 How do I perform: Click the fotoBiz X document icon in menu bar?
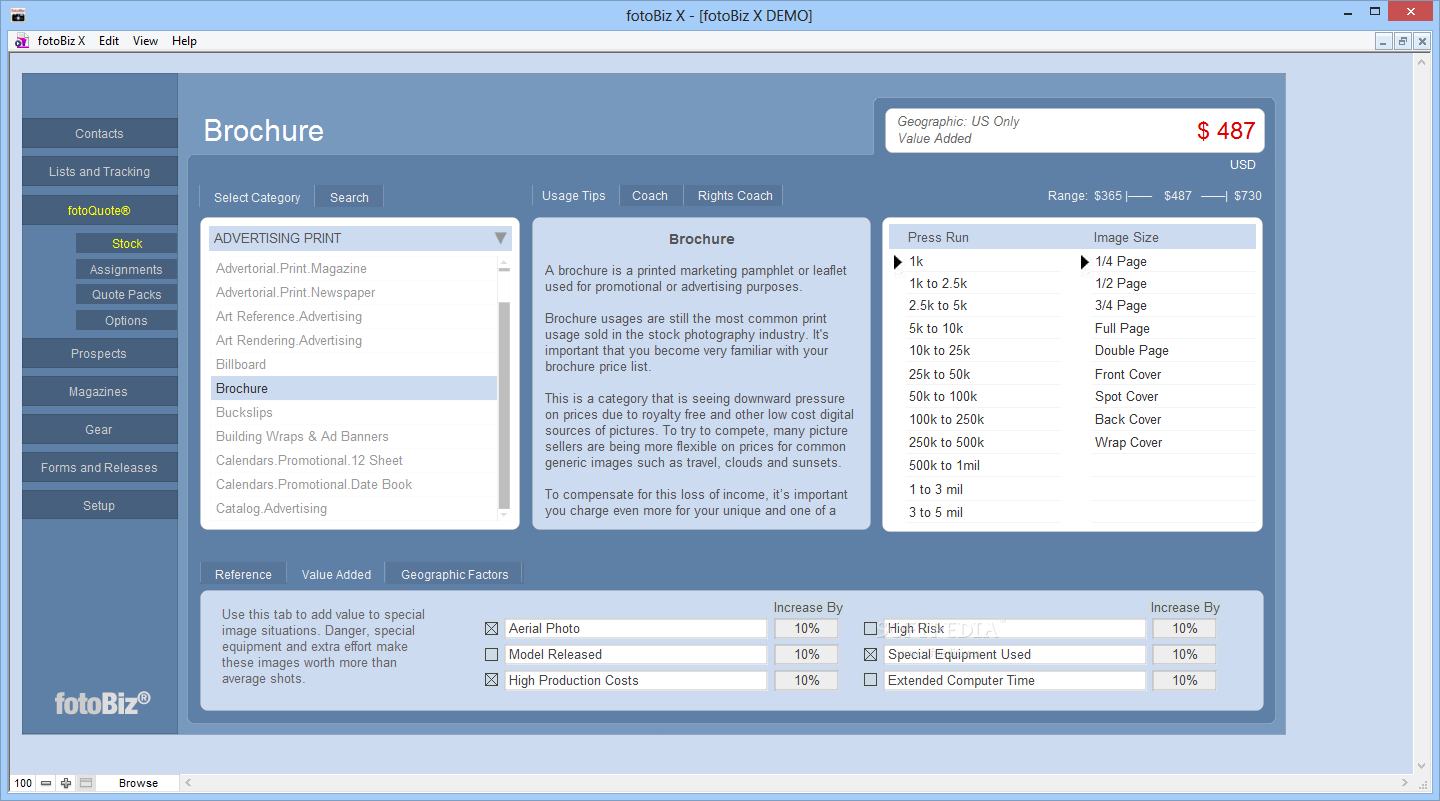[21, 41]
